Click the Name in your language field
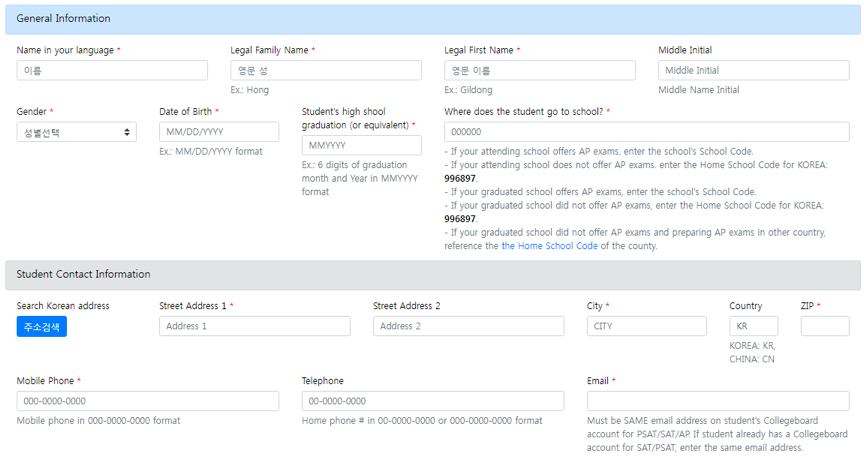This screenshot has width=864, height=460. point(112,70)
